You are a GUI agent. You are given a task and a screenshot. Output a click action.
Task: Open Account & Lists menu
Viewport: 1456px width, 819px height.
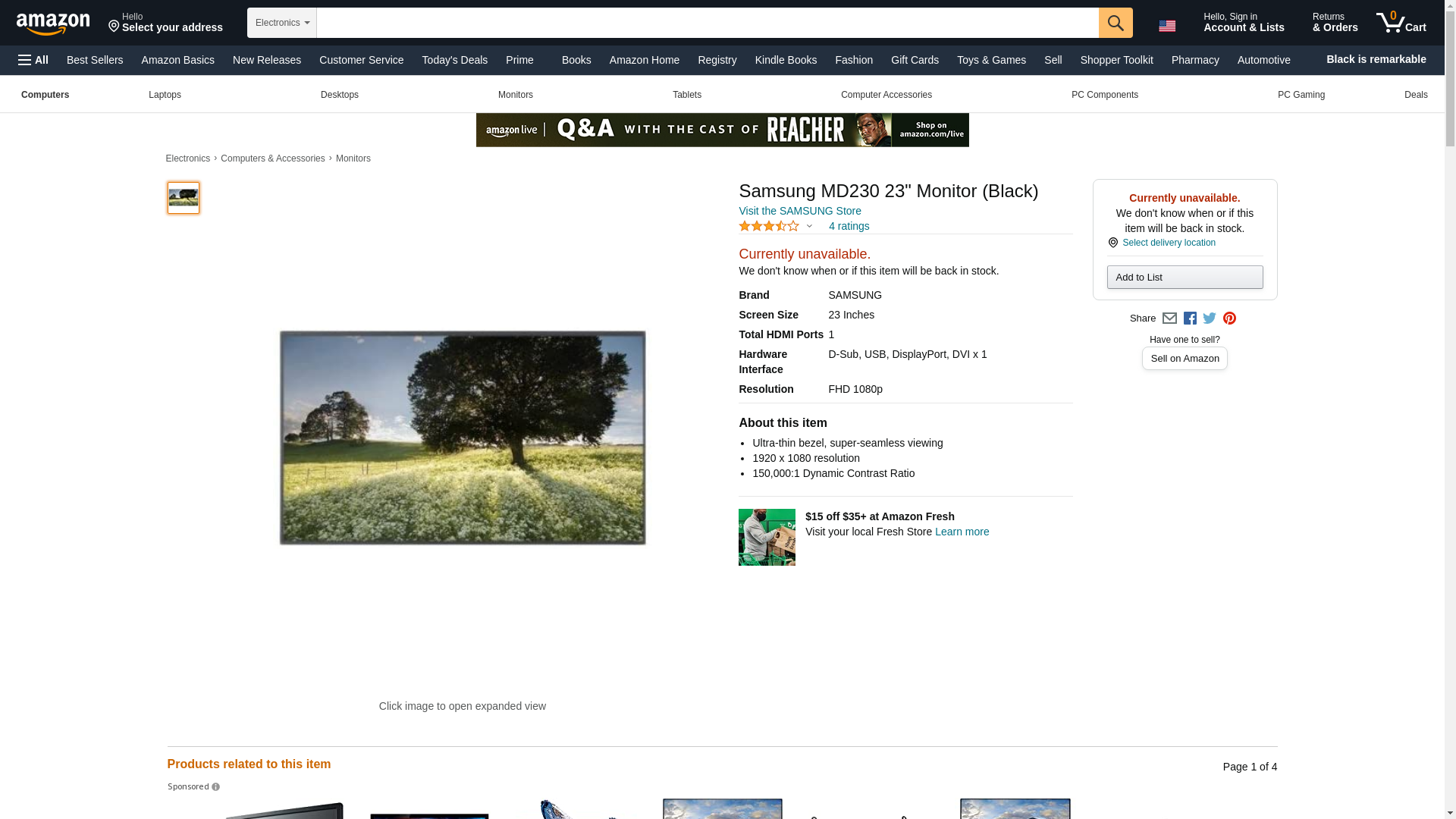click(1243, 23)
